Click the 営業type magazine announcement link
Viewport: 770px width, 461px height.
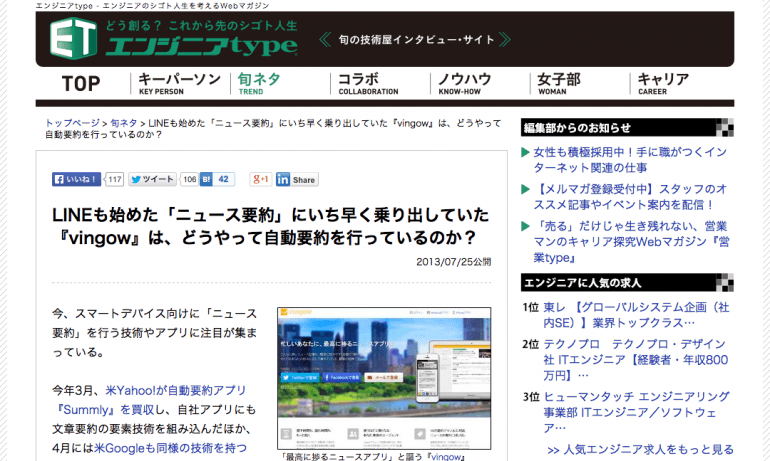tap(631, 242)
